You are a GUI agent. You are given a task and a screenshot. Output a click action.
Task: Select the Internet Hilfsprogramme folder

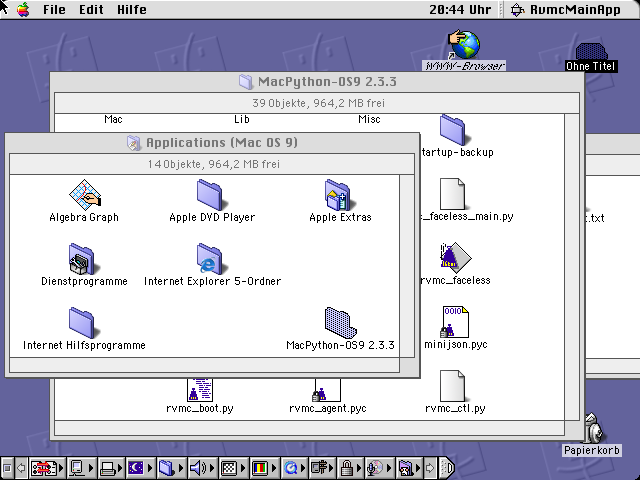click(82, 322)
